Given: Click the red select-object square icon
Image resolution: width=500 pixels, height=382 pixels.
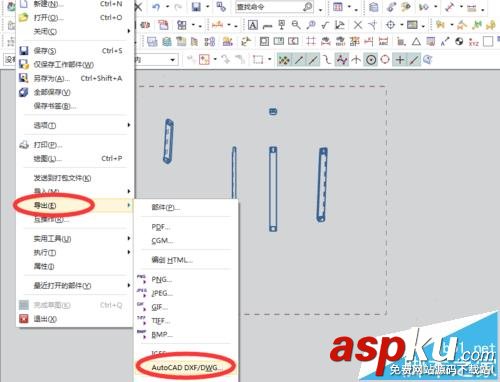Looking at the screenshot, I should 204,60.
